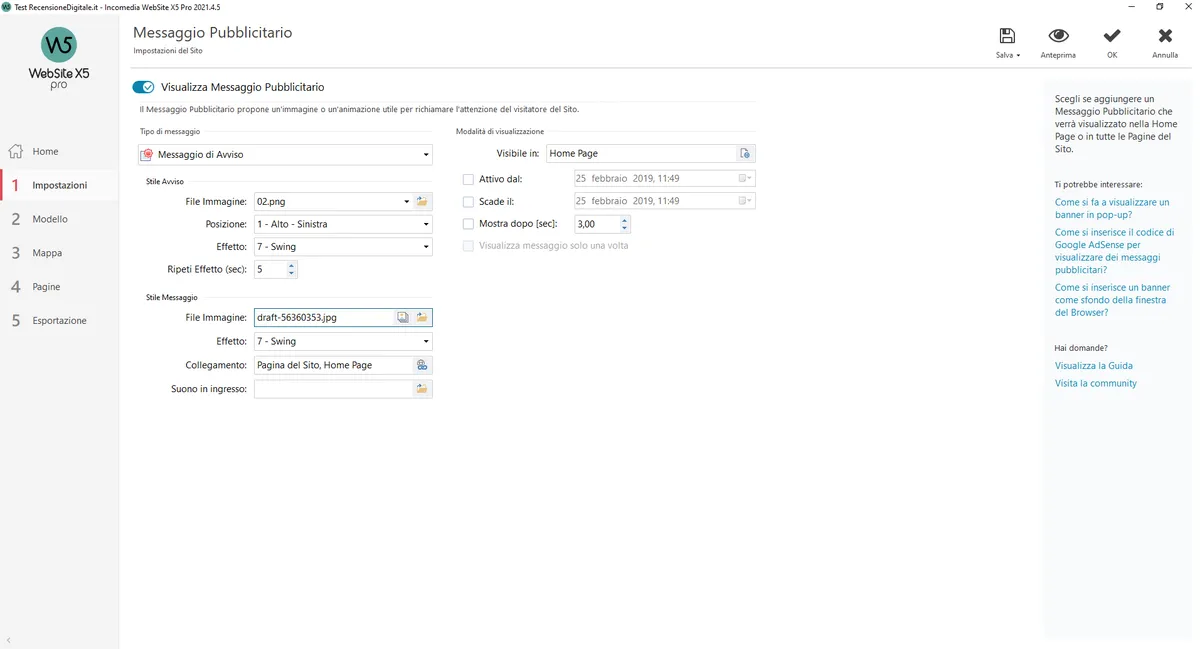
Task: Check the Scade il checkbox
Action: click(468, 202)
